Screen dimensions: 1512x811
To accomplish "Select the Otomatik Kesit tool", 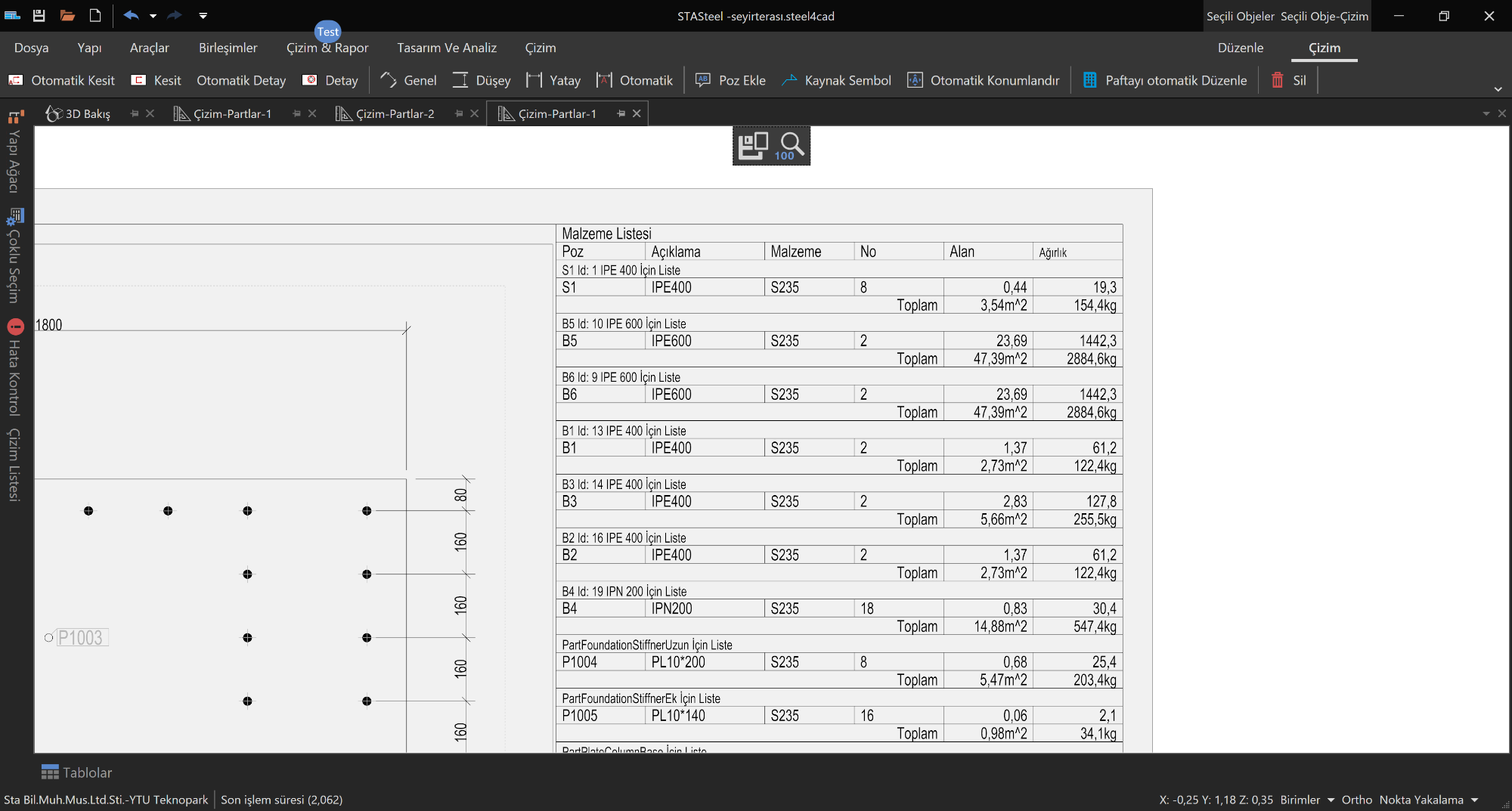I will tap(62, 80).
